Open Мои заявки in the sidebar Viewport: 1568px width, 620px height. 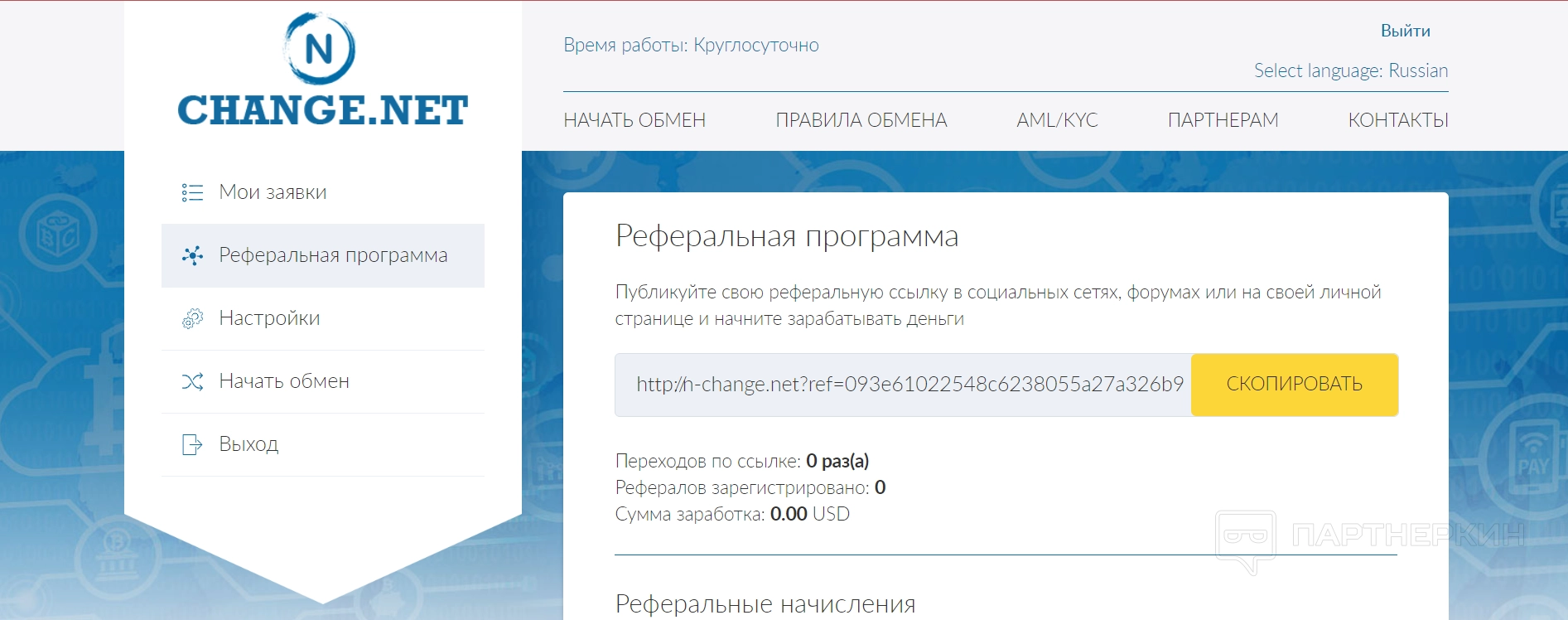pyautogui.click(x=323, y=192)
